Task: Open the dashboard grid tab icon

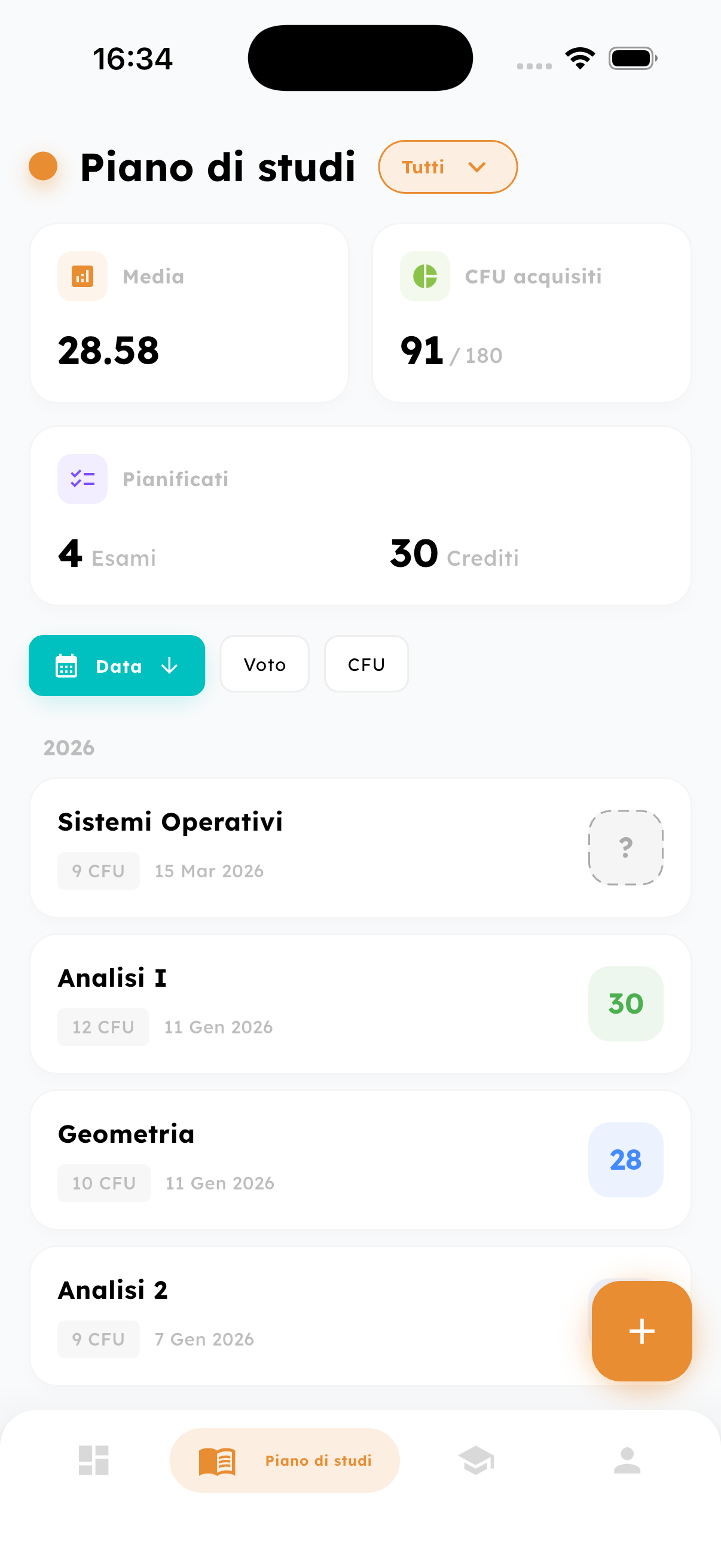Action: tap(94, 1460)
